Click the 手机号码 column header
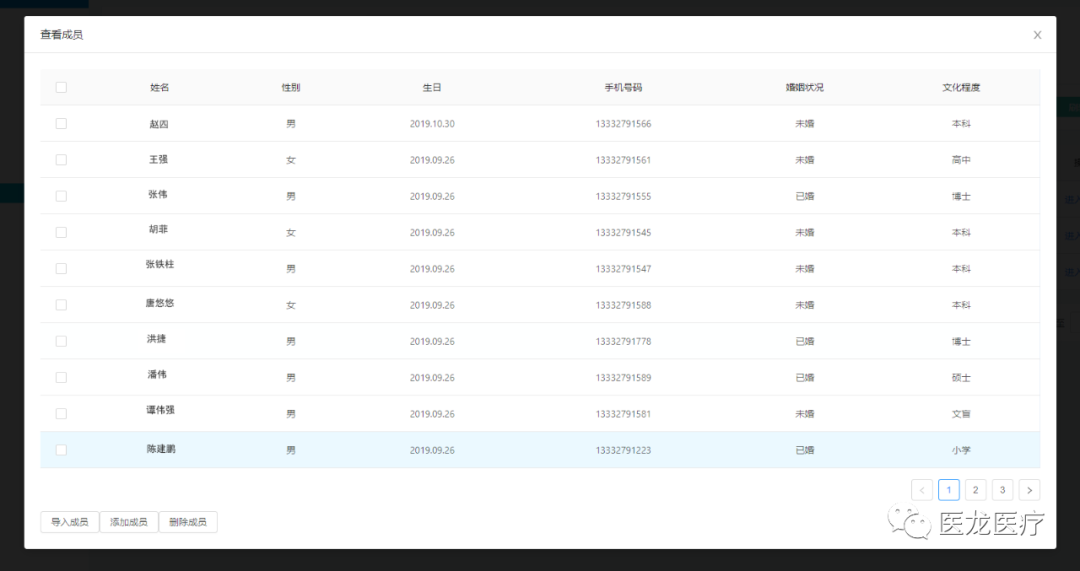 point(623,87)
